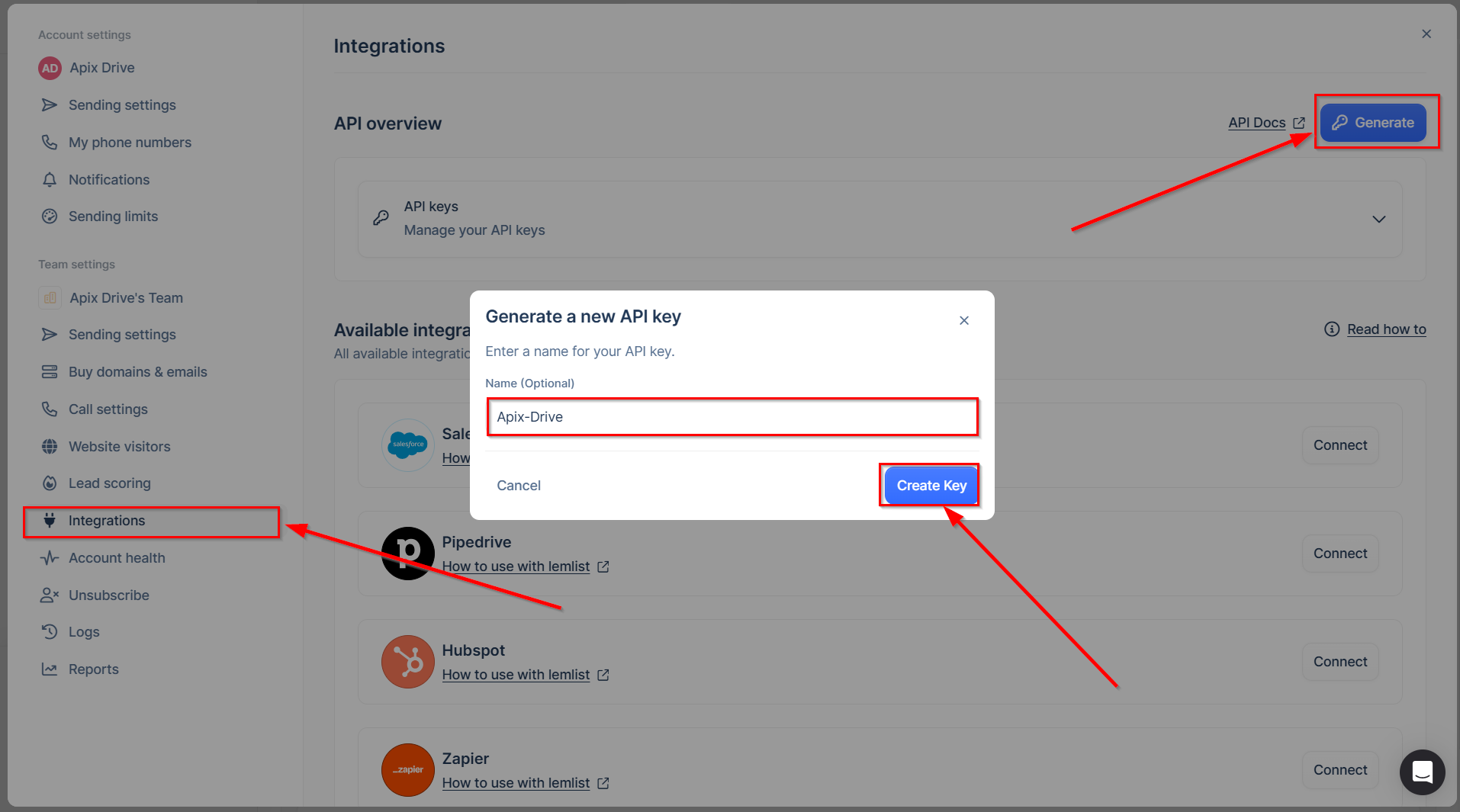Screen dimensions: 1460x812
Task: Go to My phone numbers
Action: coord(130,142)
